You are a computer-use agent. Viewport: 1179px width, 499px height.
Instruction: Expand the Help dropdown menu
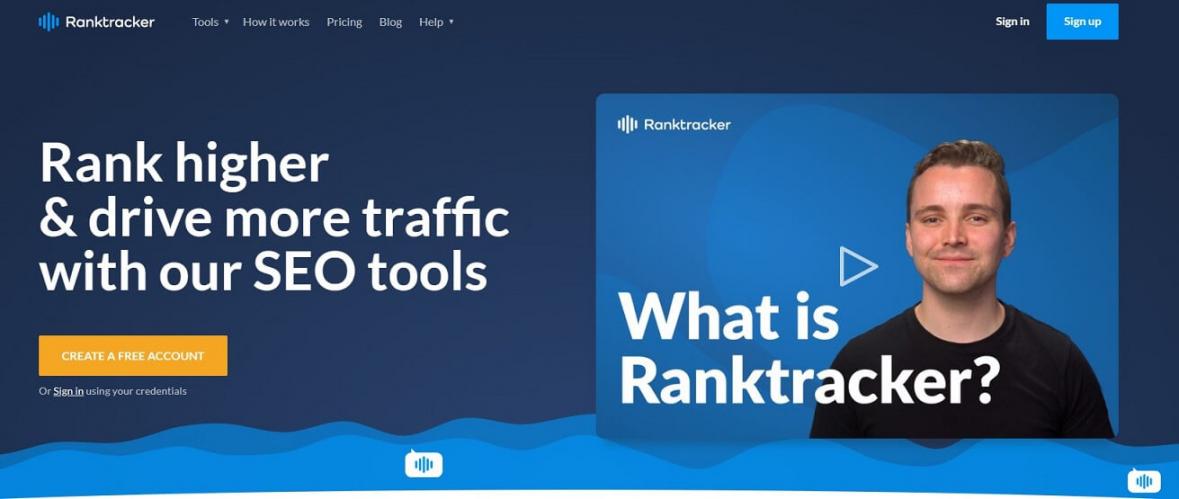pyautogui.click(x=436, y=22)
